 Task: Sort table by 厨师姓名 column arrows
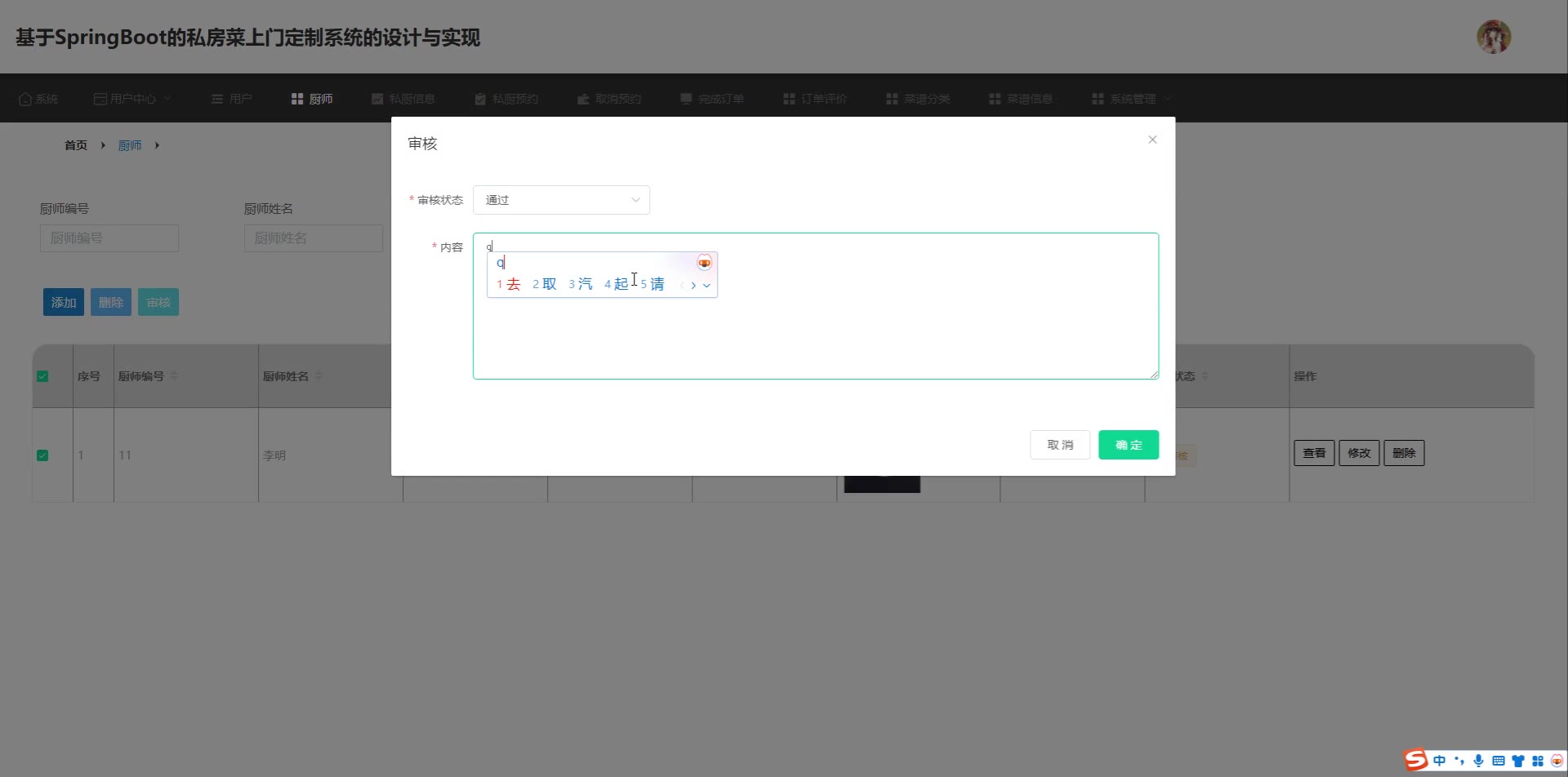pos(318,376)
